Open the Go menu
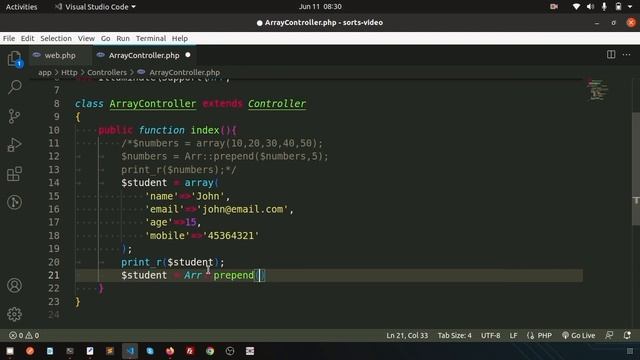This screenshot has width=640, height=360. 105,38
